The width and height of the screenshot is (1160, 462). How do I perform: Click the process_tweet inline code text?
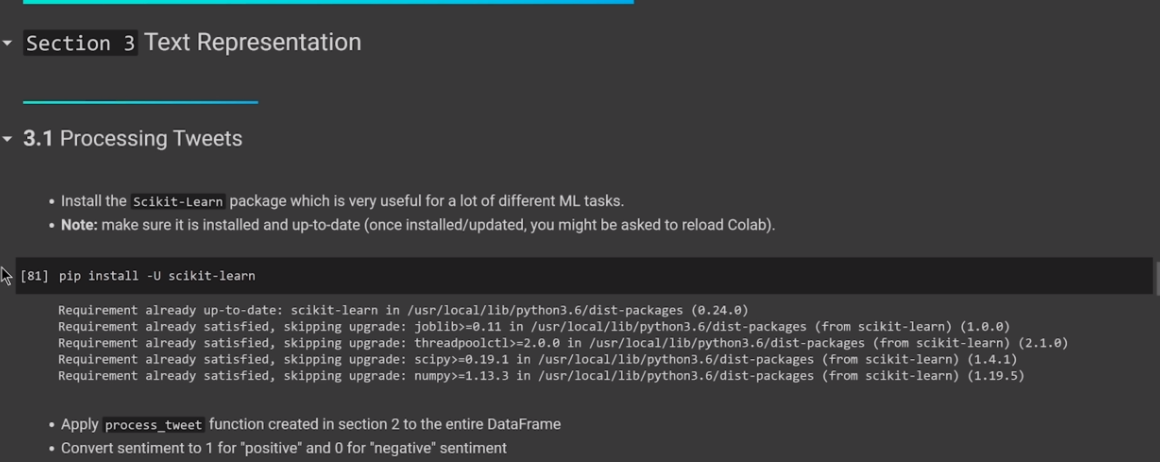[x=153, y=425]
